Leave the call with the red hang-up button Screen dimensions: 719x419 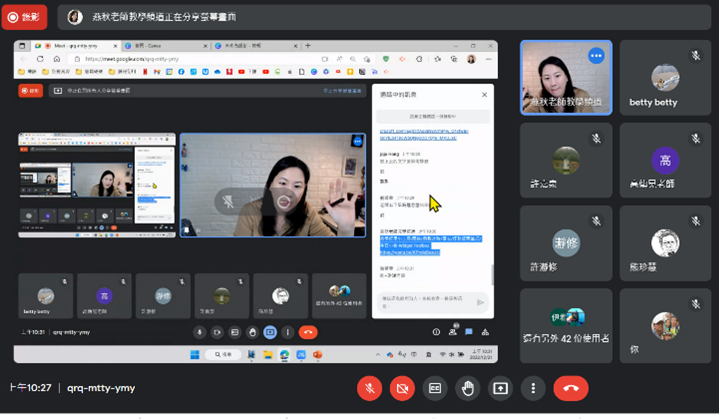[571, 388]
